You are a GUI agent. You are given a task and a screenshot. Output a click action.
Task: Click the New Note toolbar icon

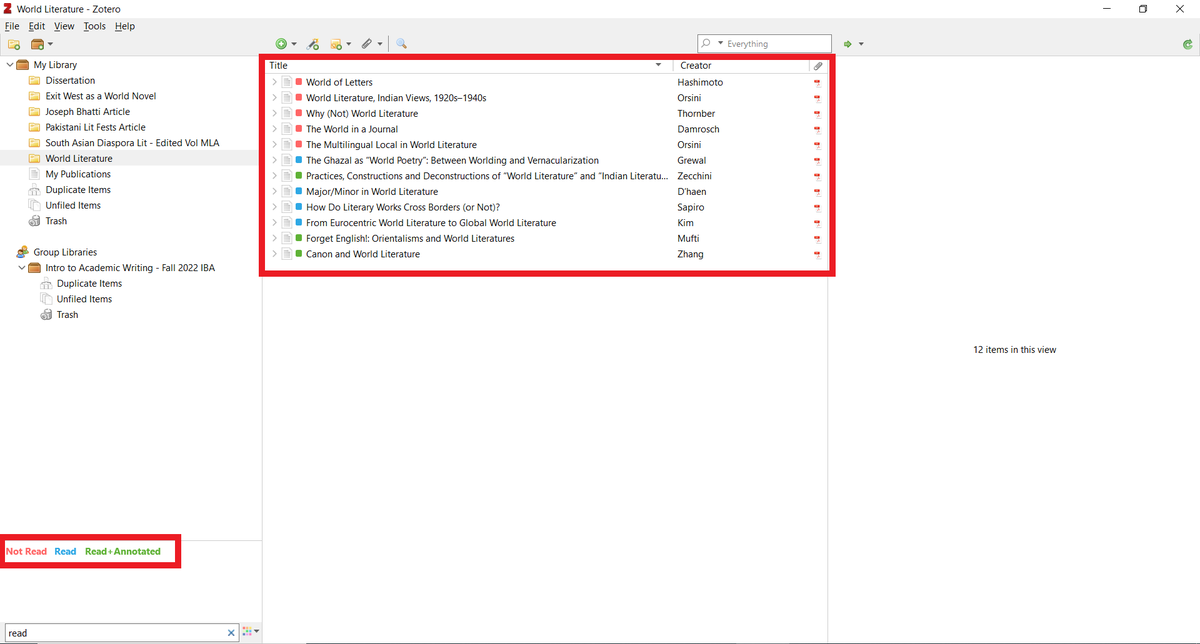click(x=336, y=44)
